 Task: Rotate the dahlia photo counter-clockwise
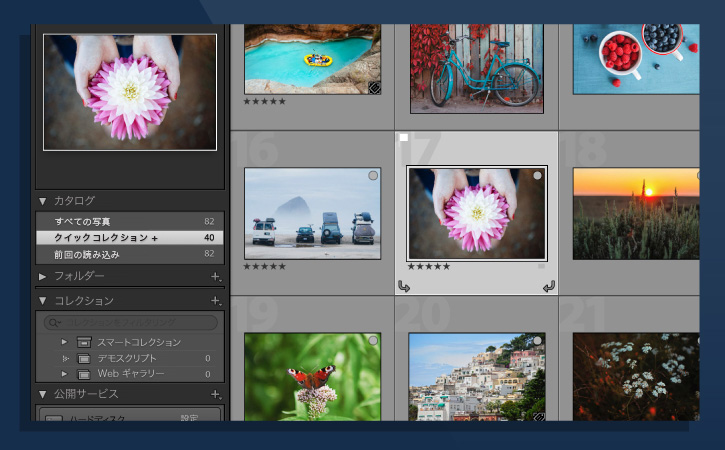pyautogui.click(x=404, y=287)
